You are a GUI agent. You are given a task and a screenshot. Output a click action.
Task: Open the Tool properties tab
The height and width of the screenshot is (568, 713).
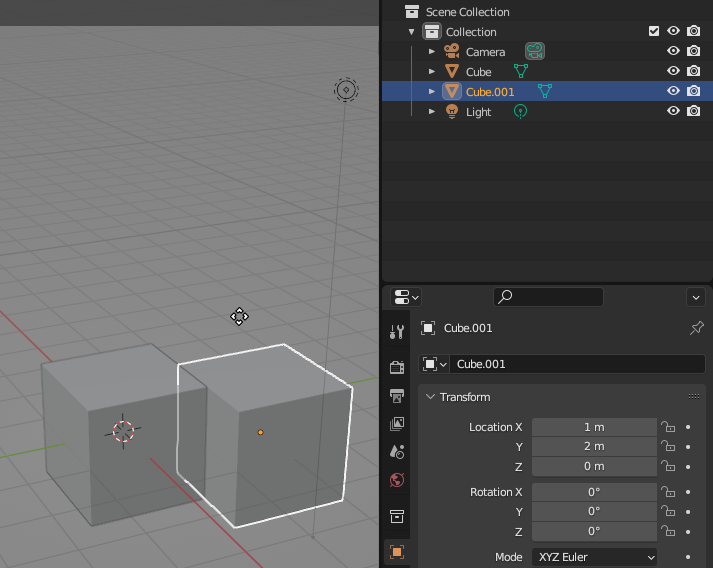click(397, 332)
